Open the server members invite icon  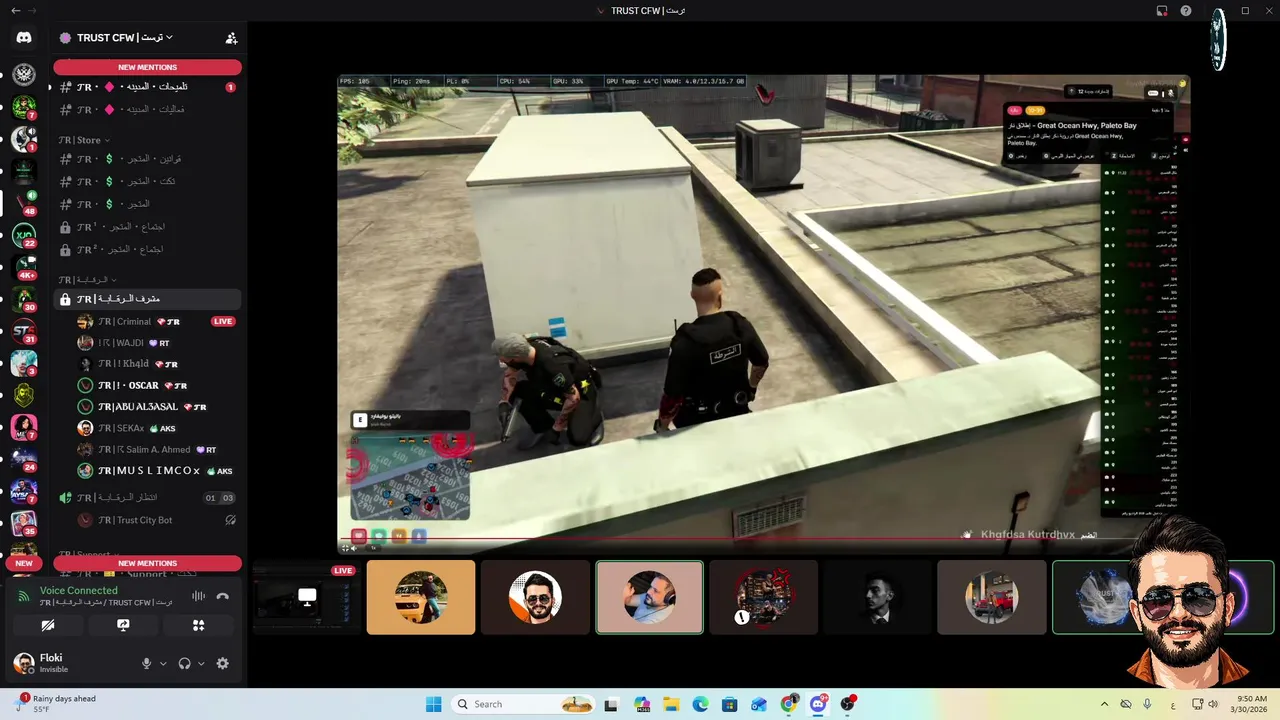tap(231, 38)
